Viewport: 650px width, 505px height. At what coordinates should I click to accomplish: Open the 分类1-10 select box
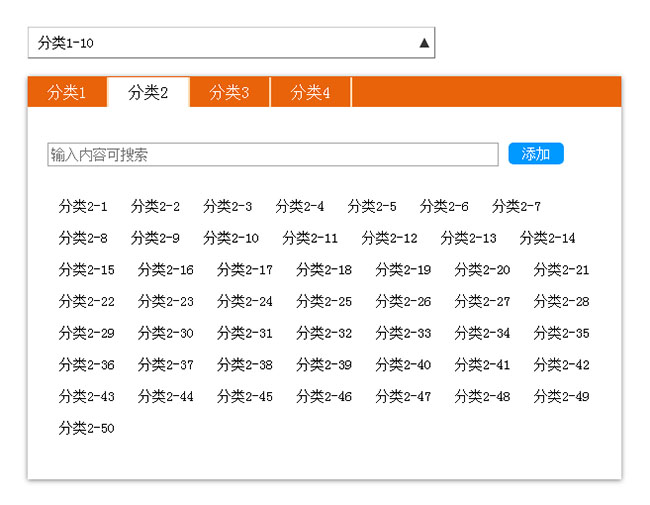(x=230, y=43)
